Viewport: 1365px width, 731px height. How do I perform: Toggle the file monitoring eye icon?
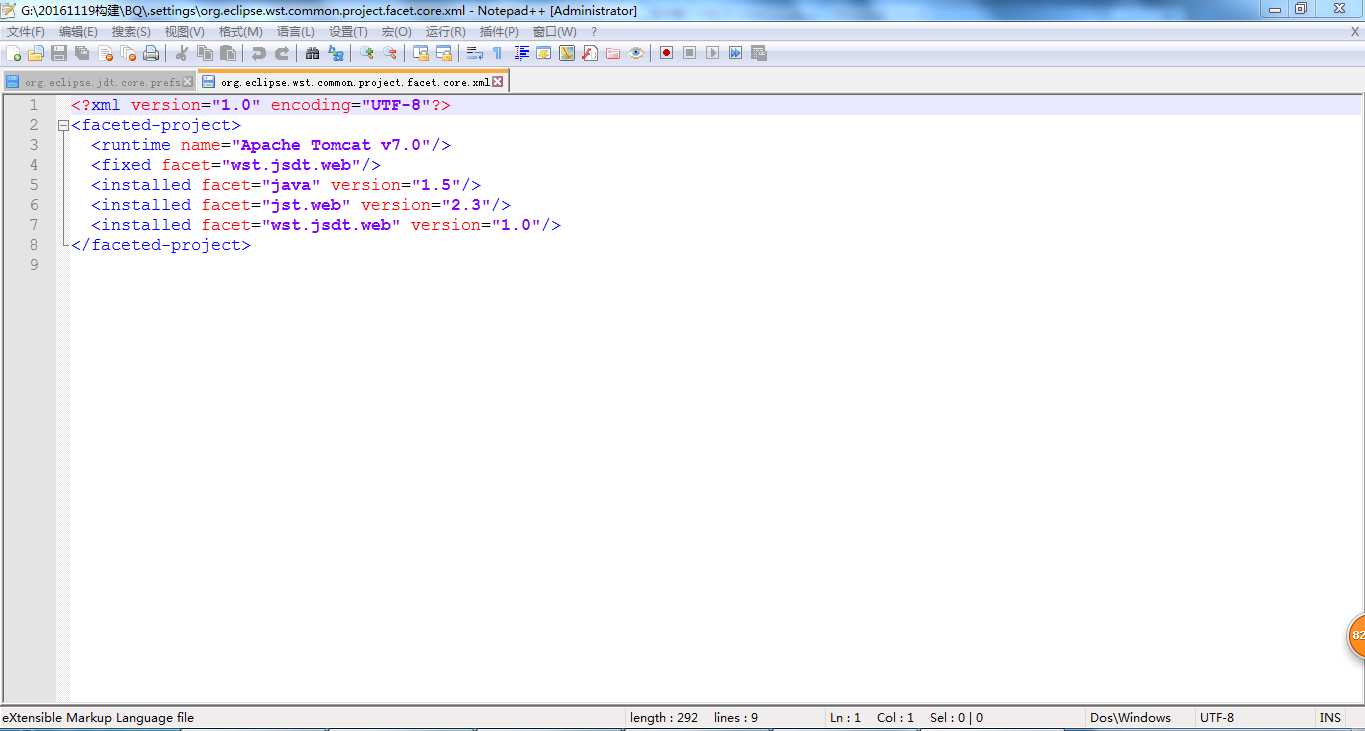point(636,53)
